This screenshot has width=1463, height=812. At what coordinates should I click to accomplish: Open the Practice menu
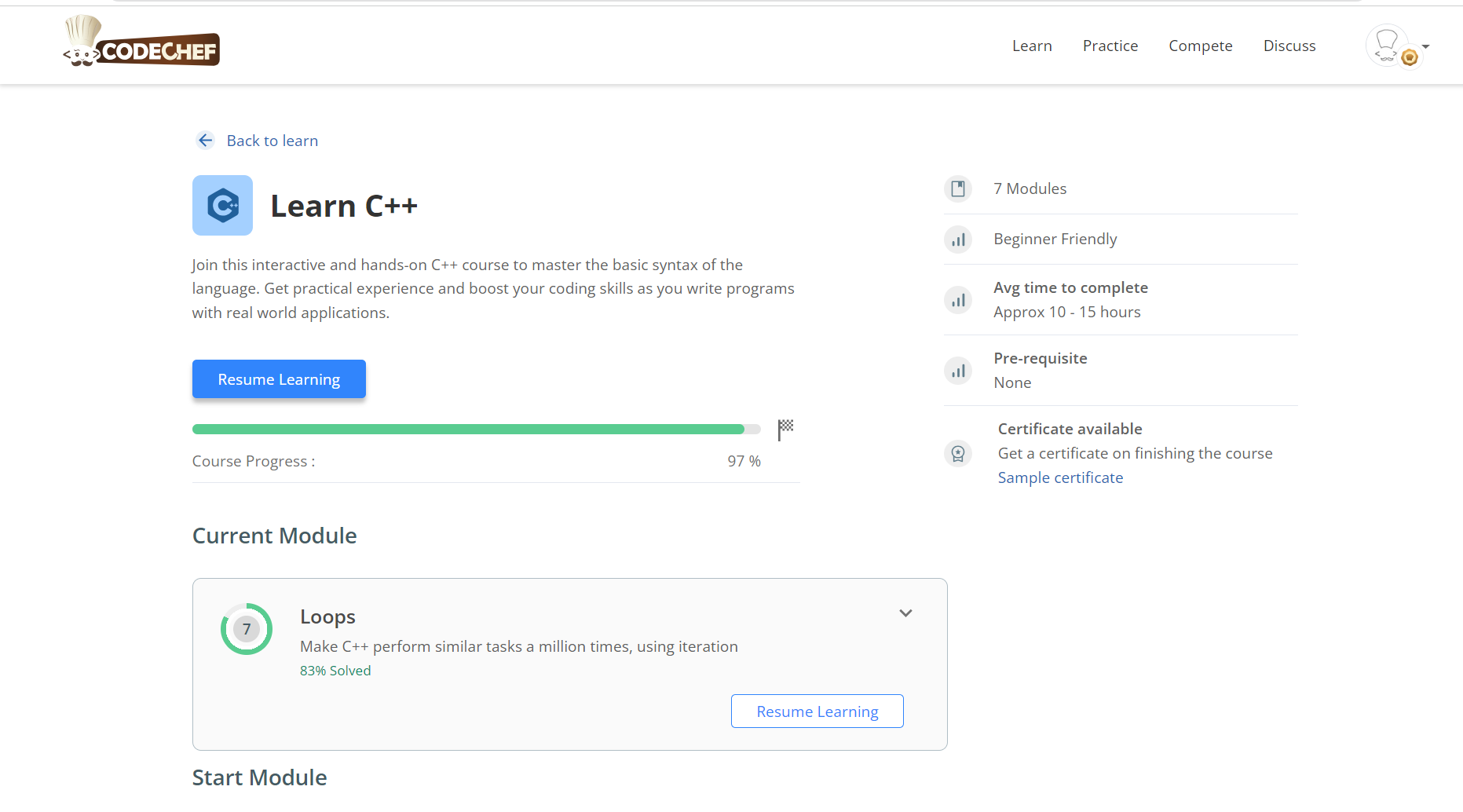tap(1110, 46)
